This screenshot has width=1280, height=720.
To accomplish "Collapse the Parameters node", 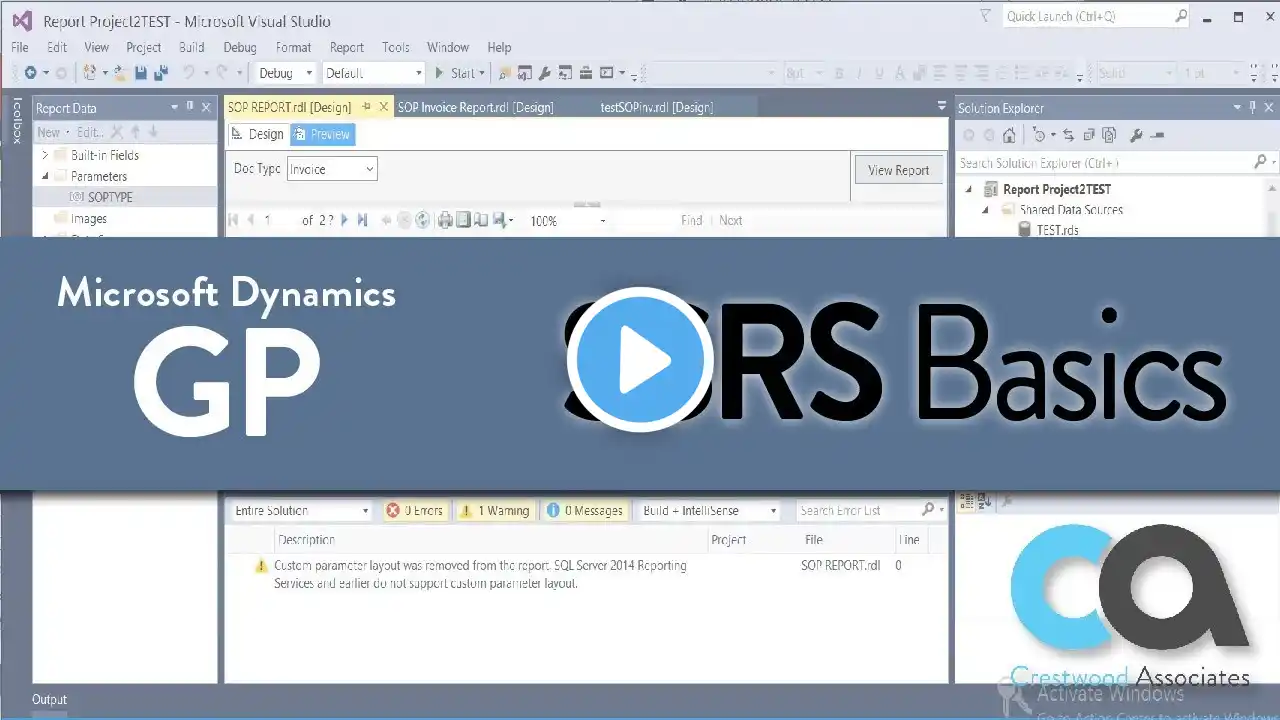I will click(45, 176).
